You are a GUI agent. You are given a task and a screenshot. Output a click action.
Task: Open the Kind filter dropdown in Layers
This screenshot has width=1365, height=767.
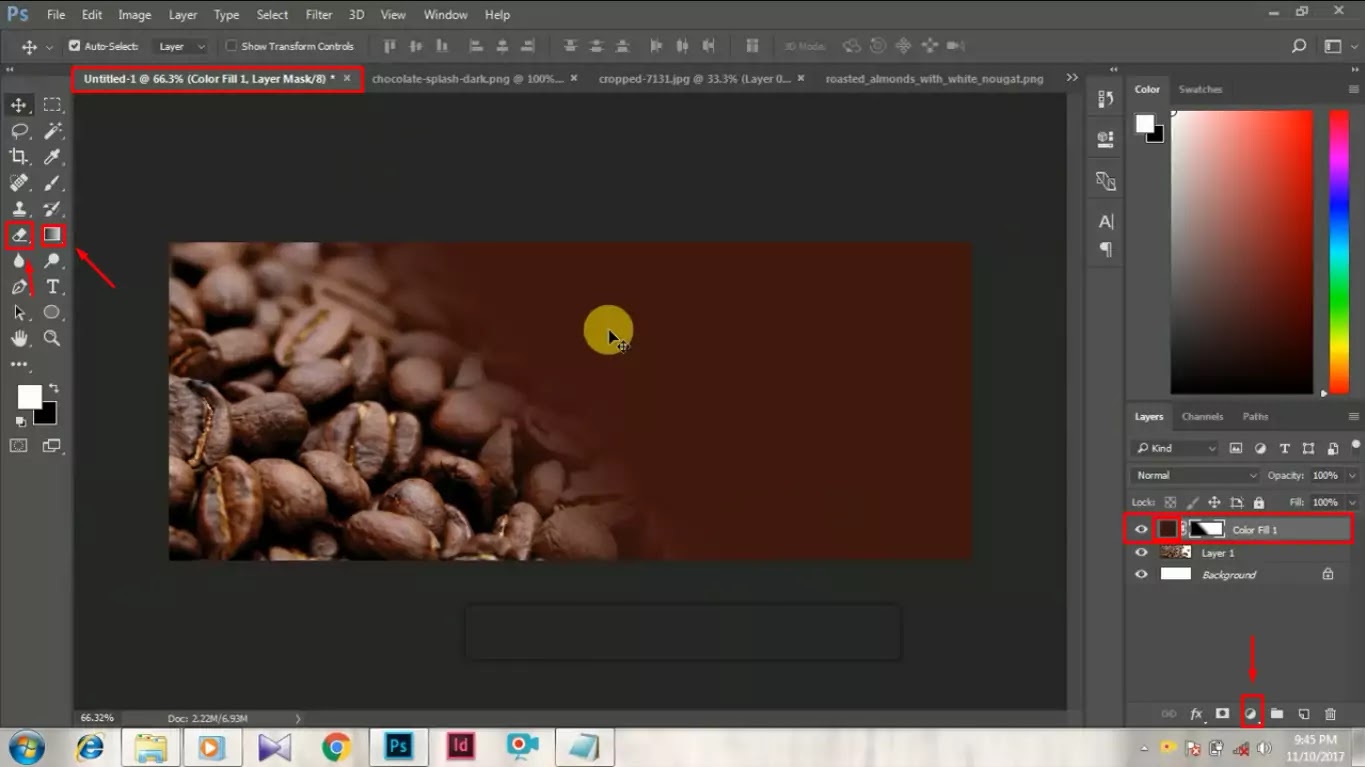click(1176, 448)
